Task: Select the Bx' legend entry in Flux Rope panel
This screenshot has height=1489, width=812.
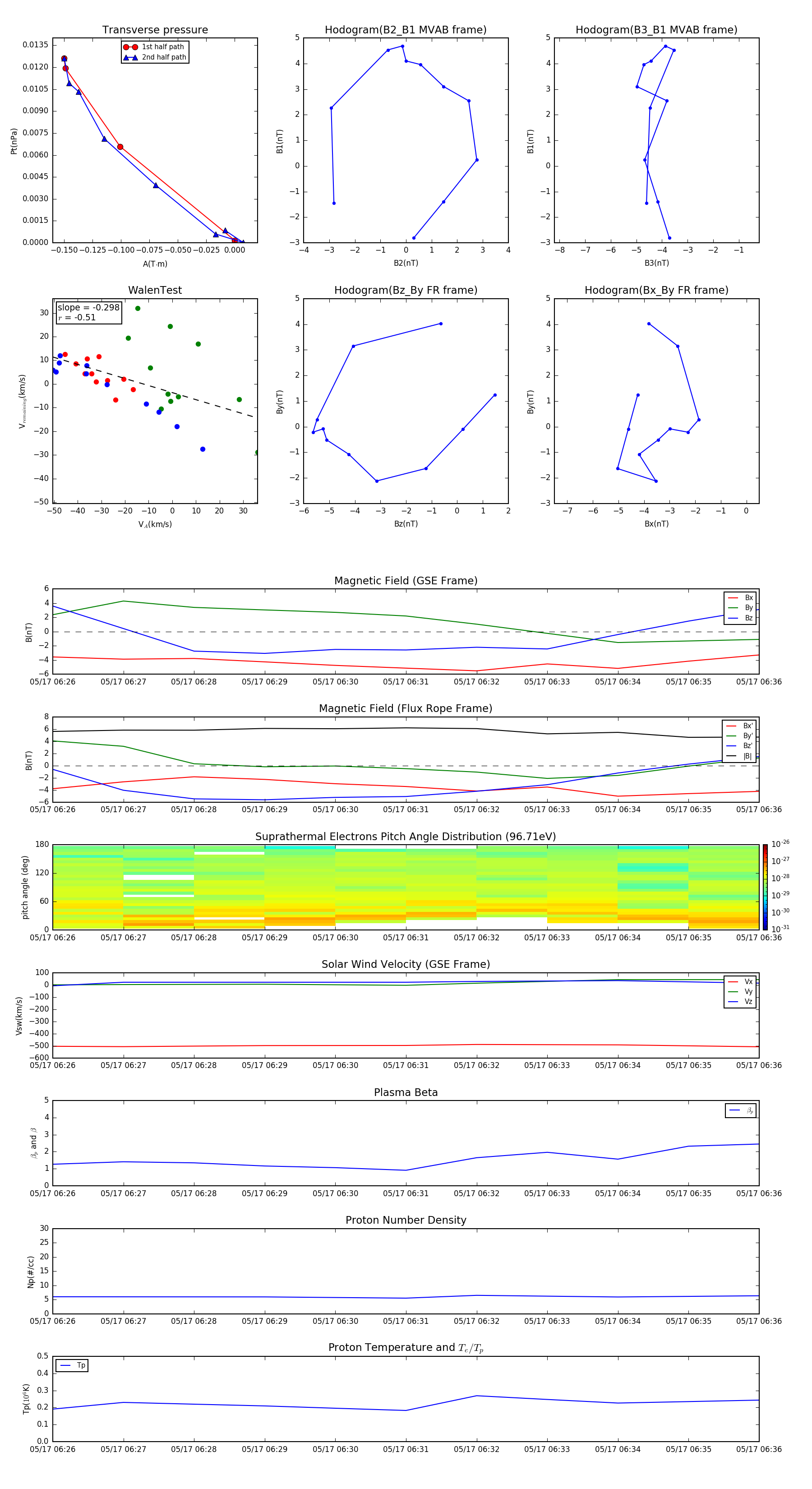Action: tap(739, 726)
